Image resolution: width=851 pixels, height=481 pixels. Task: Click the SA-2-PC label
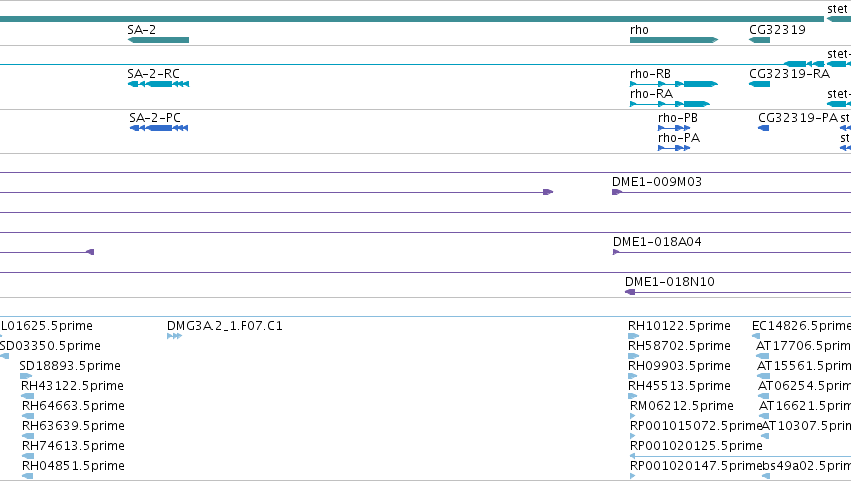pyautogui.click(x=155, y=118)
